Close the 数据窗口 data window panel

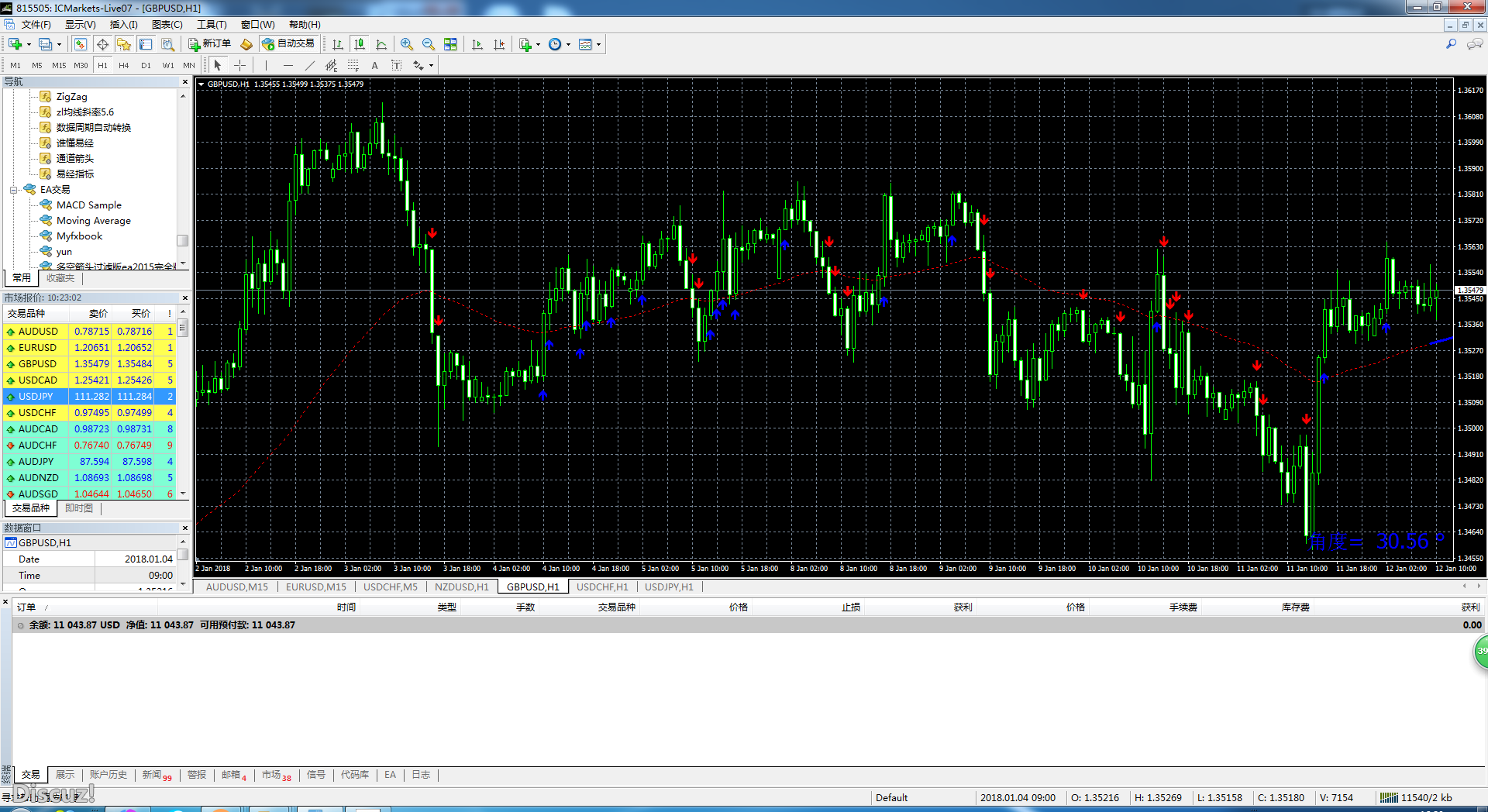(x=184, y=528)
